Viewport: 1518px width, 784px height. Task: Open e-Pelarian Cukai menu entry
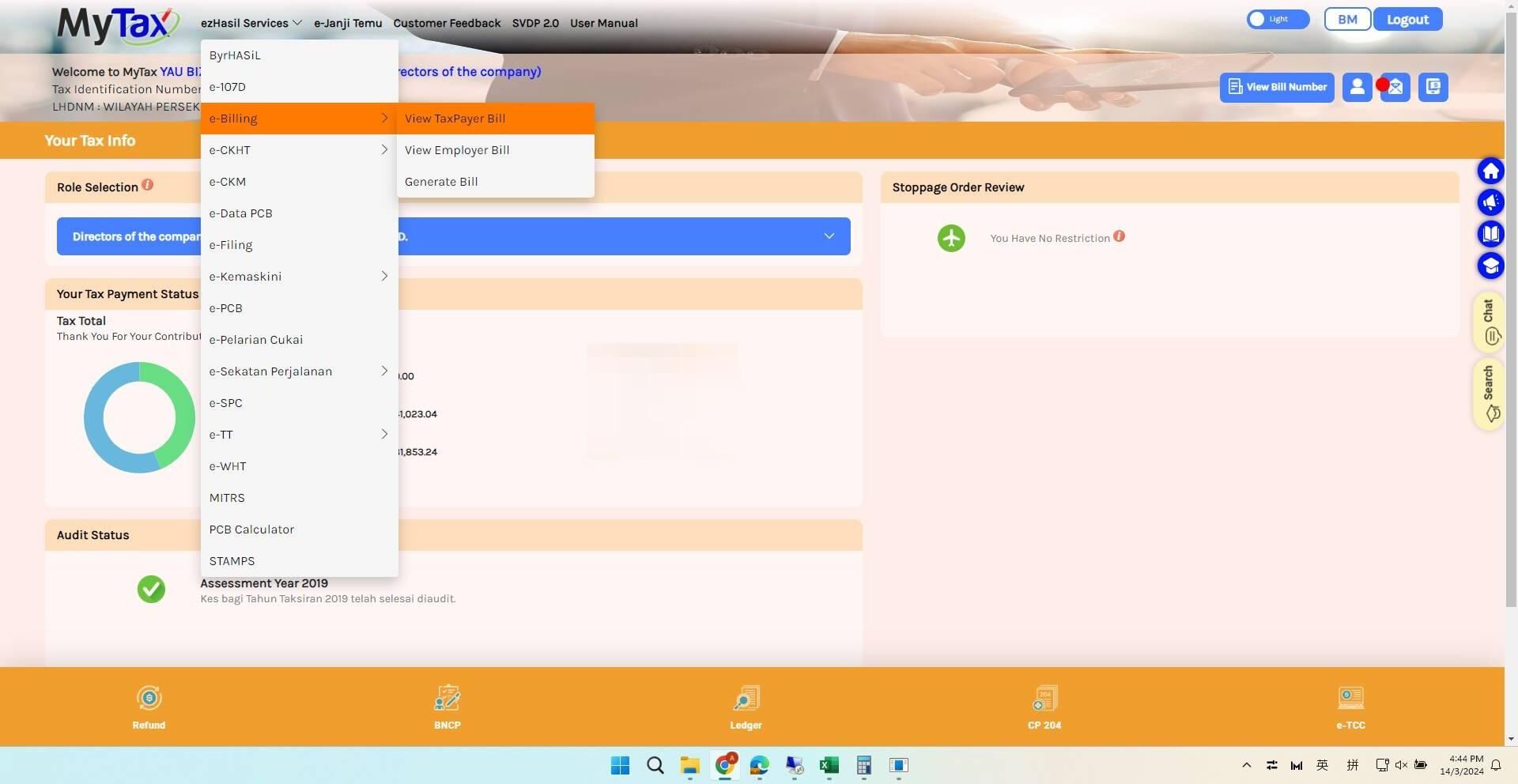(x=299, y=340)
